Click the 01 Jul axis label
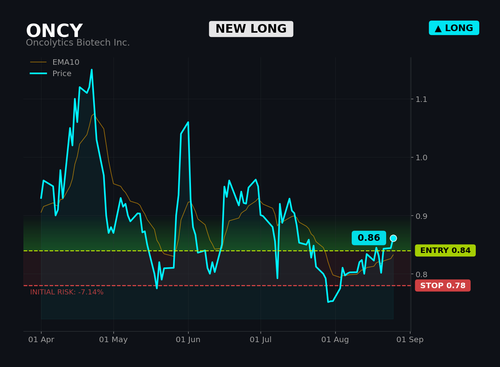Screen dimensions: 500x367 pos(260,339)
